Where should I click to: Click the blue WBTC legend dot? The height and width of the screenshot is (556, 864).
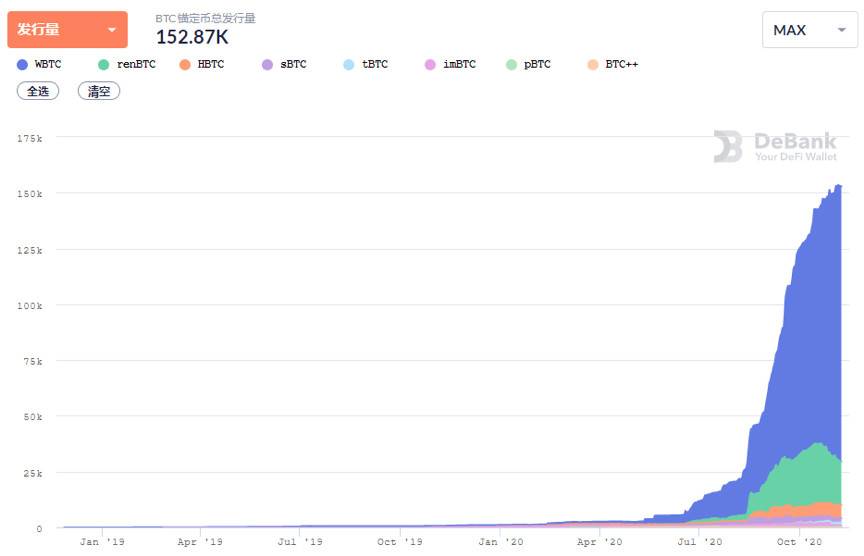22,64
